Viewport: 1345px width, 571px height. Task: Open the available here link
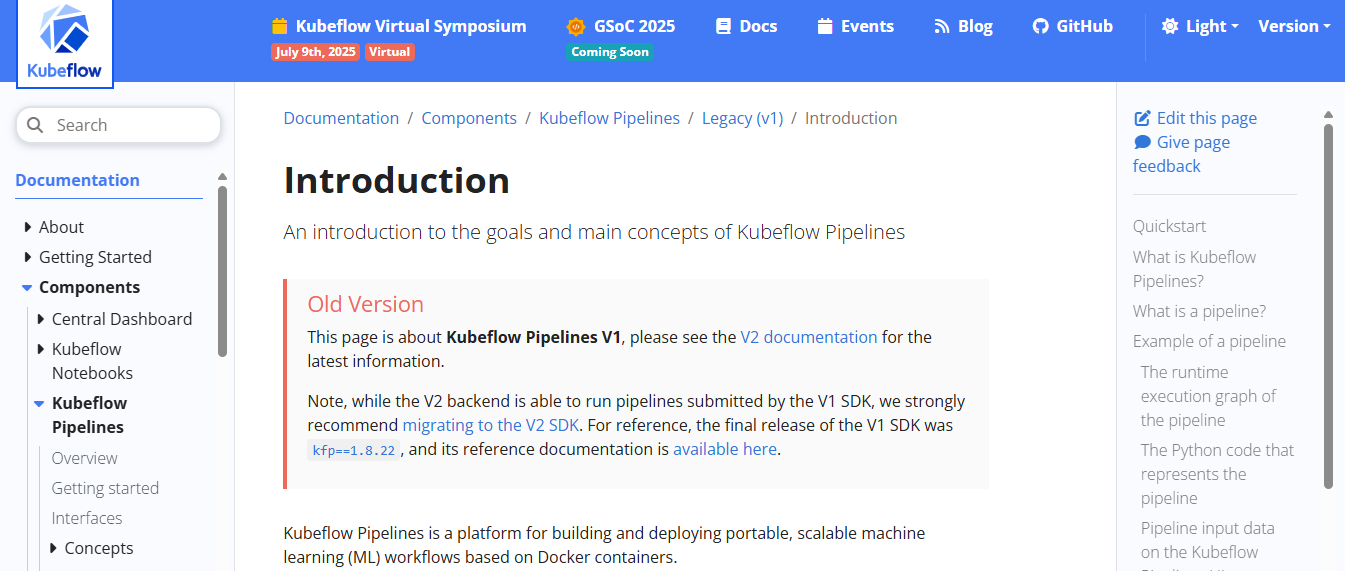pos(725,449)
